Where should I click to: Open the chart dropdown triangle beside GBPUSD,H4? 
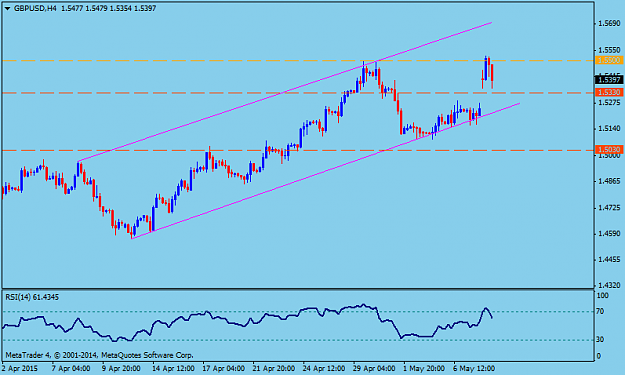pyautogui.click(x=8, y=8)
